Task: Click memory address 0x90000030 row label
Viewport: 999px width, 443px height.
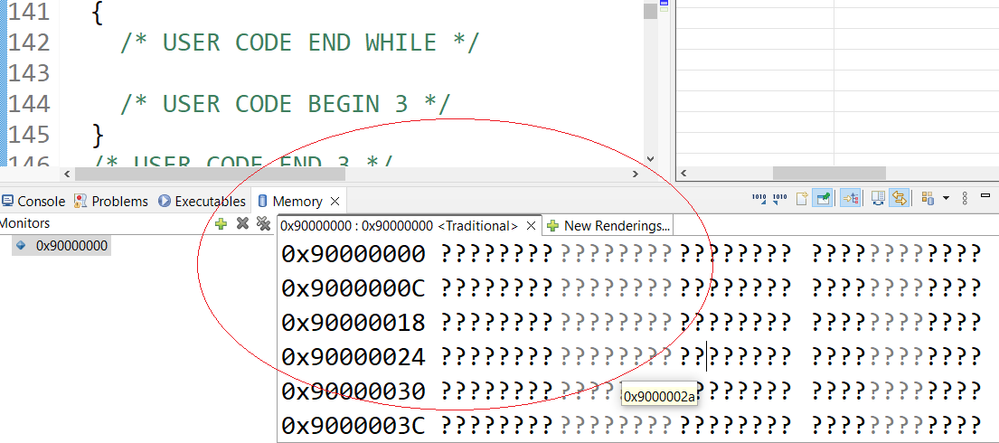Action: pyautogui.click(x=353, y=391)
